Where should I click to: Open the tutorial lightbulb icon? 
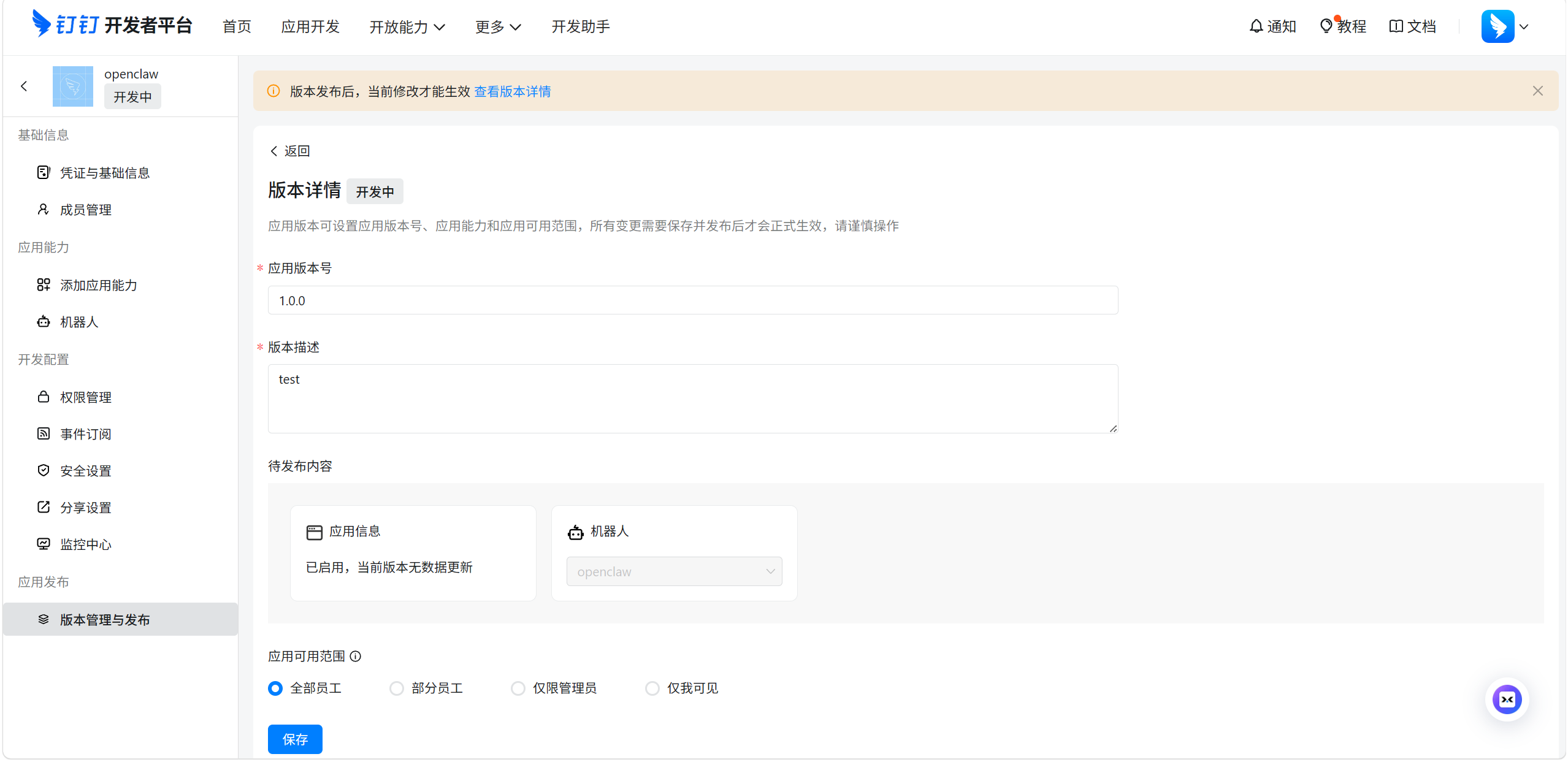click(1326, 26)
